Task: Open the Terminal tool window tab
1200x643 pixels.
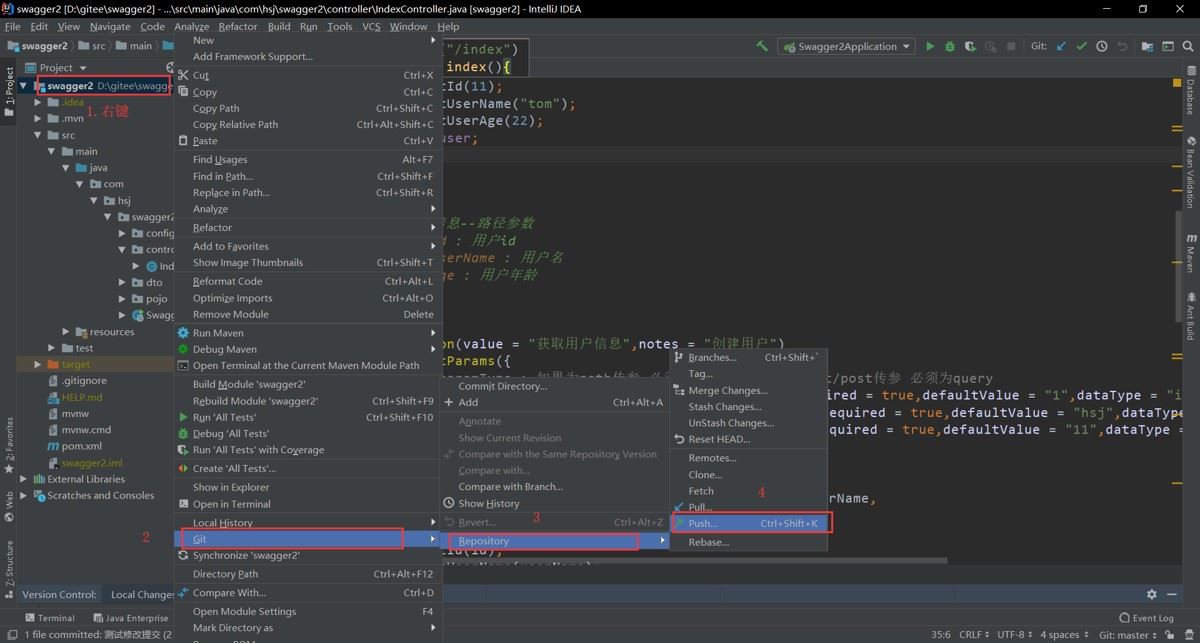Action: 48,618
